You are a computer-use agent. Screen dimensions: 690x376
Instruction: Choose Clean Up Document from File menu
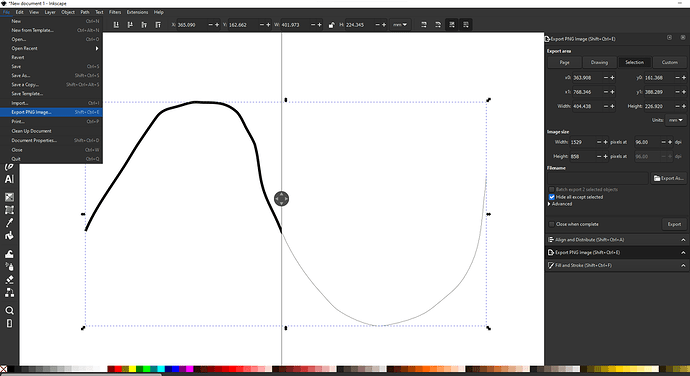pyautogui.click(x=51, y=131)
